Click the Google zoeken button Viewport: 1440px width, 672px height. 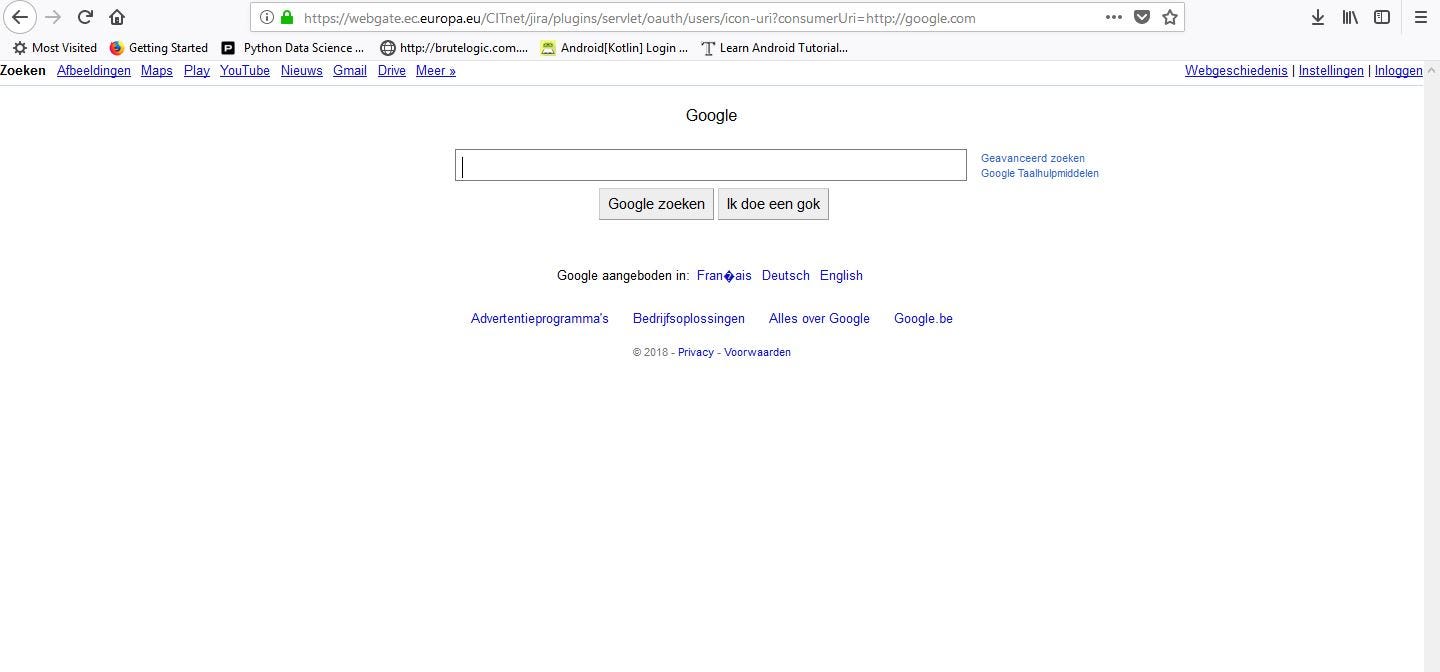pyautogui.click(x=656, y=204)
